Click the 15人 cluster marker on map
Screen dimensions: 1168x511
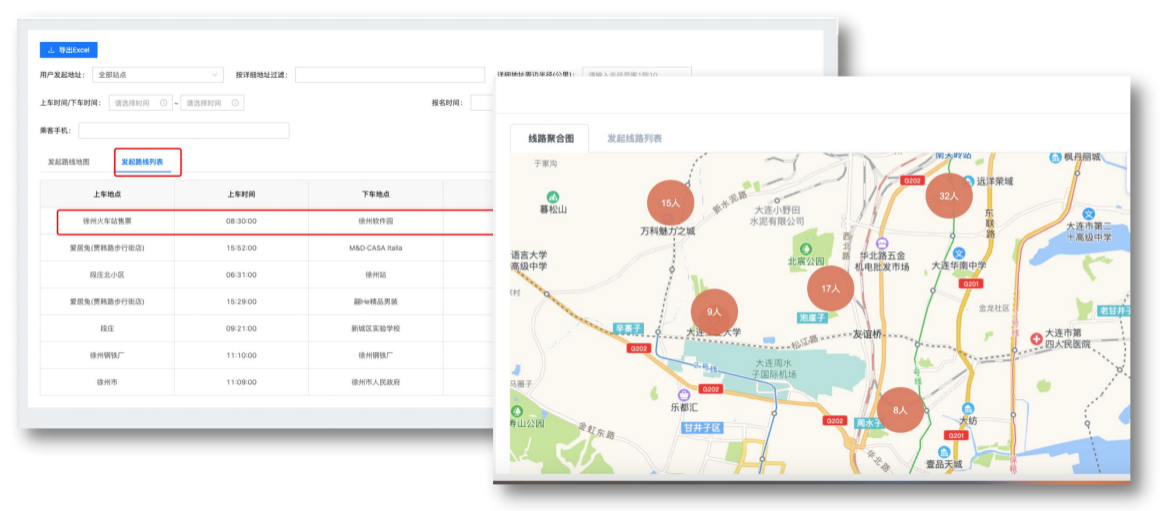[x=670, y=203]
